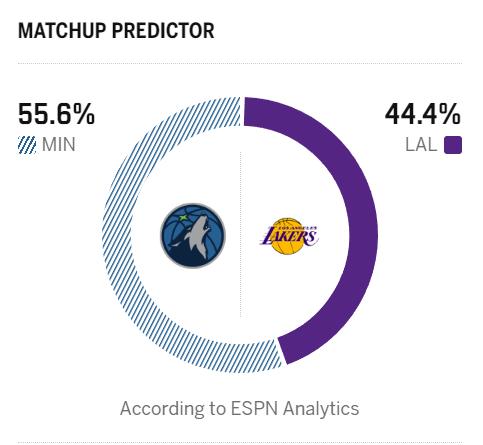Click the word Analytics in the caption
Viewport: 483px width, 445px height.
click(x=321, y=408)
